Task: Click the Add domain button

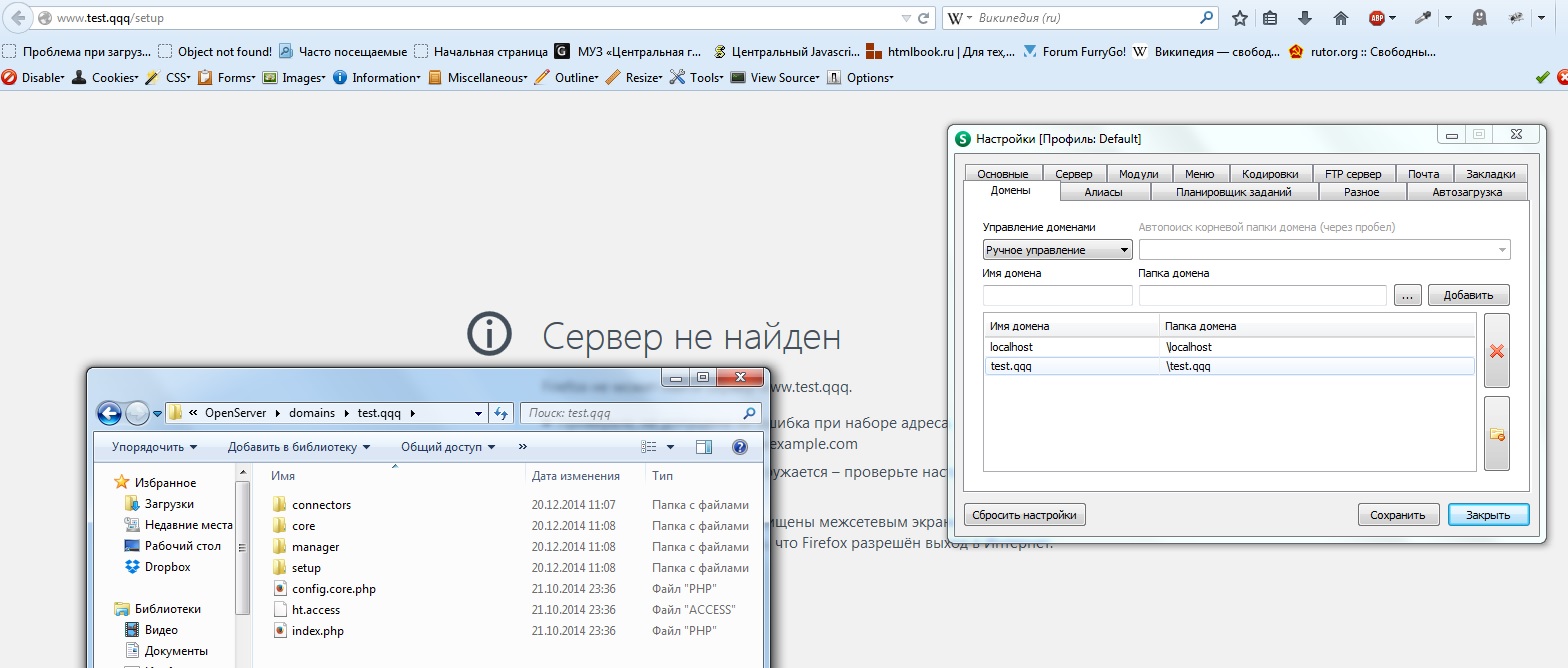Action: click(x=1468, y=295)
